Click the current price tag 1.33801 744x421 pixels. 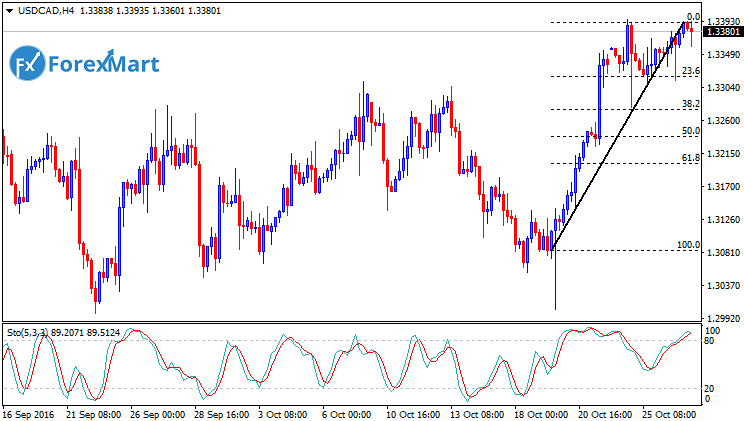click(x=722, y=32)
